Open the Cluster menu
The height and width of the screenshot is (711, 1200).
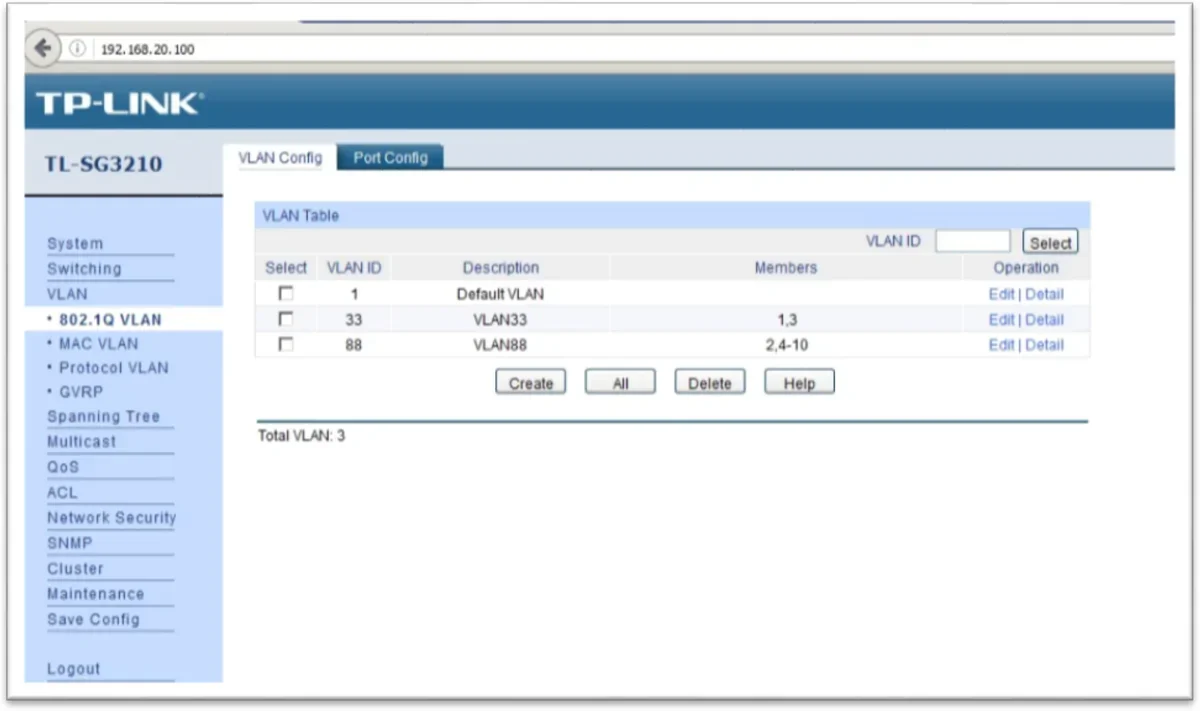pyautogui.click(x=75, y=568)
